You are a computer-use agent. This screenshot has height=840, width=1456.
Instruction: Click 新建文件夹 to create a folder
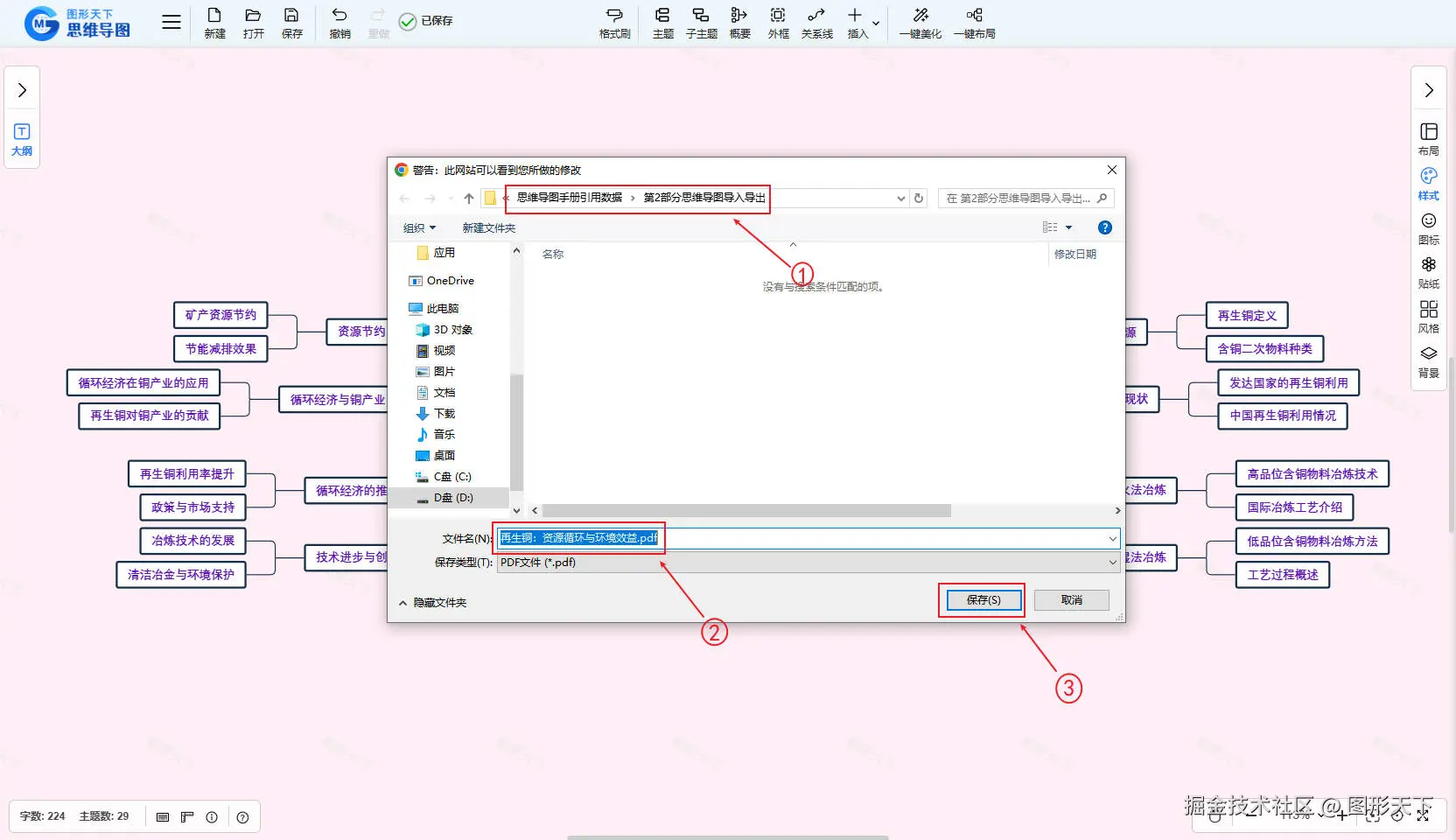click(x=489, y=228)
